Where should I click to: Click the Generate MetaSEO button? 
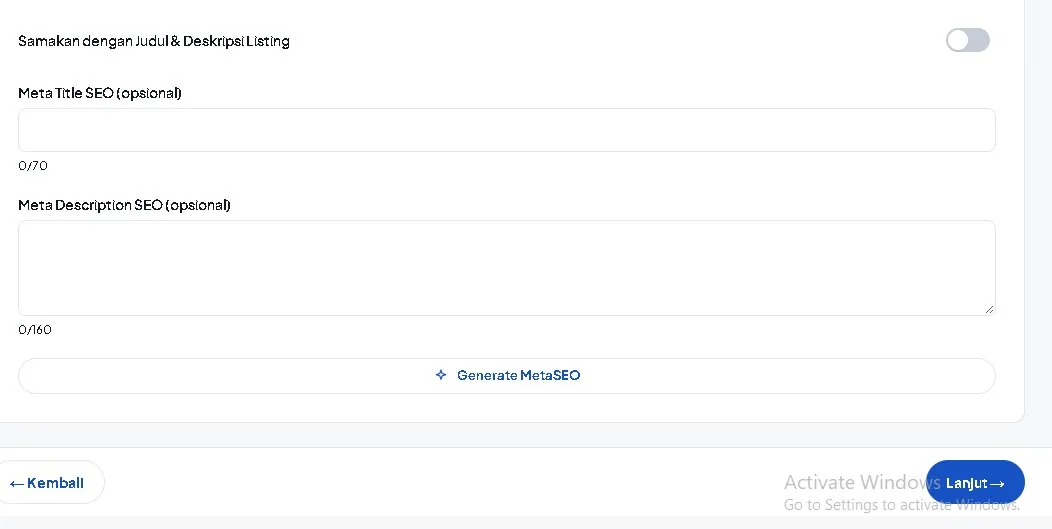click(507, 376)
